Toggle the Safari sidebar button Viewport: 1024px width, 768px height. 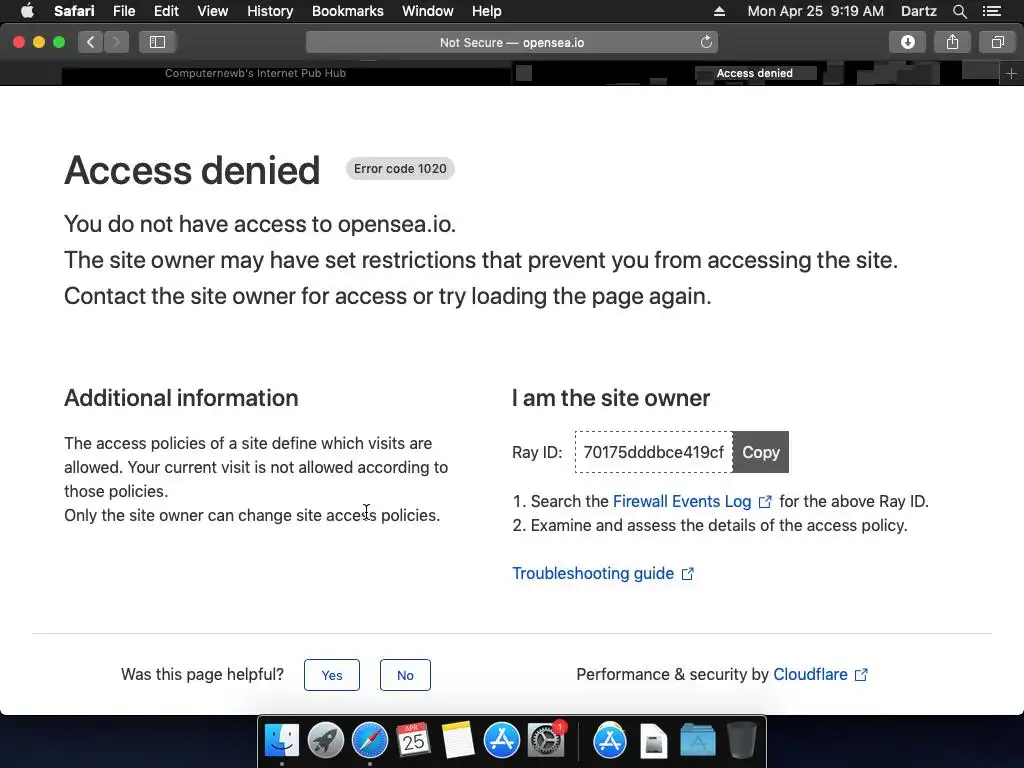click(157, 42)
